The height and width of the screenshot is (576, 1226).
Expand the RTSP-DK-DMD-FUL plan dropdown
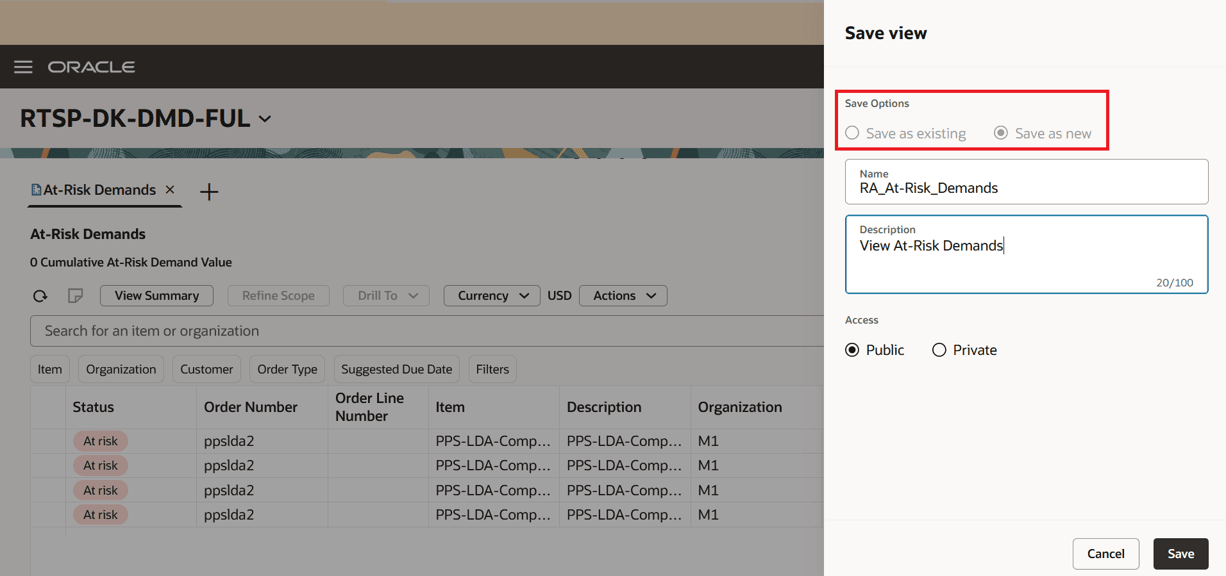[265, 119]
